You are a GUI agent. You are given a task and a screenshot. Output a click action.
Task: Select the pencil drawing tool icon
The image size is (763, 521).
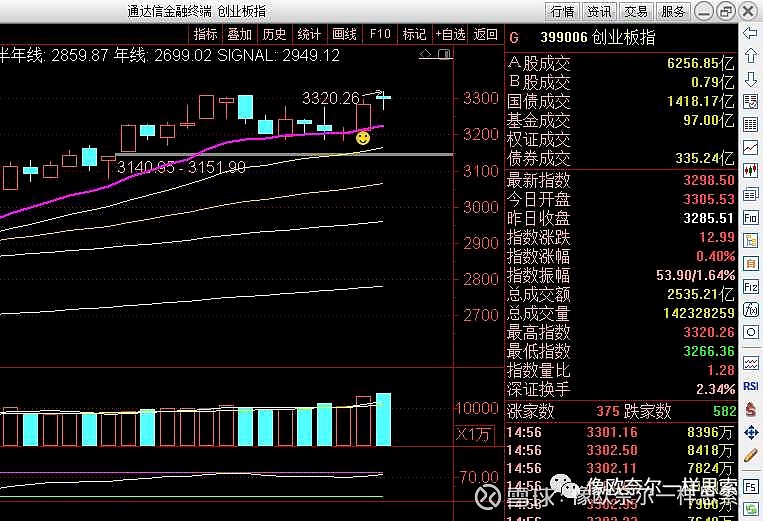[750, 455]
